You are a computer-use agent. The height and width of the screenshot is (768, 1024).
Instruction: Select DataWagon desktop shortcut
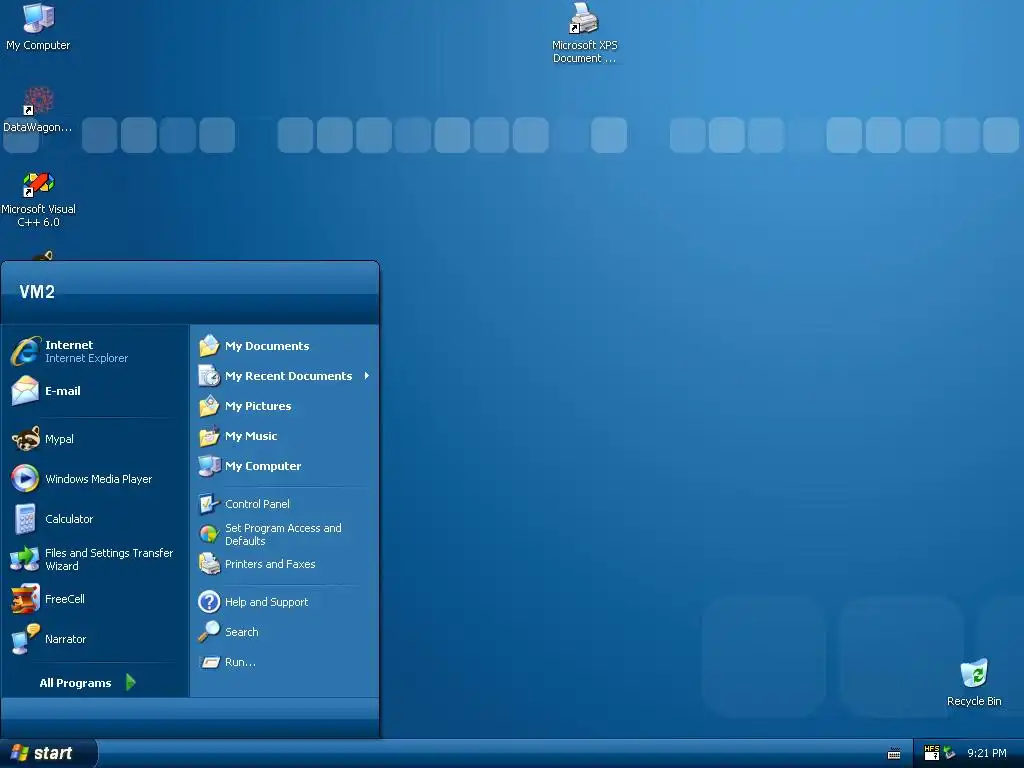pyautogui.click(x=38, y=110)
